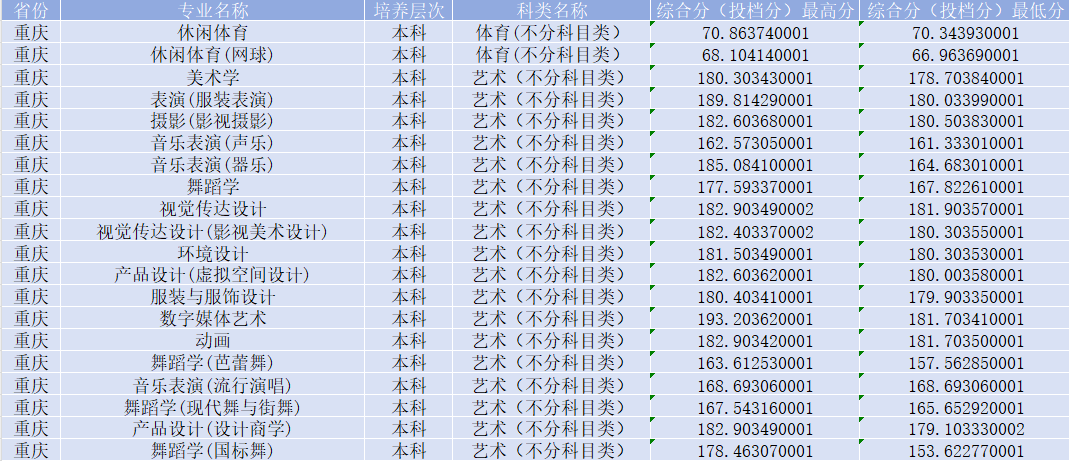1069x461 pixels.
Task: Click lowest score 153.622770001
Action: pyautogui.click(x=964, y=451)
